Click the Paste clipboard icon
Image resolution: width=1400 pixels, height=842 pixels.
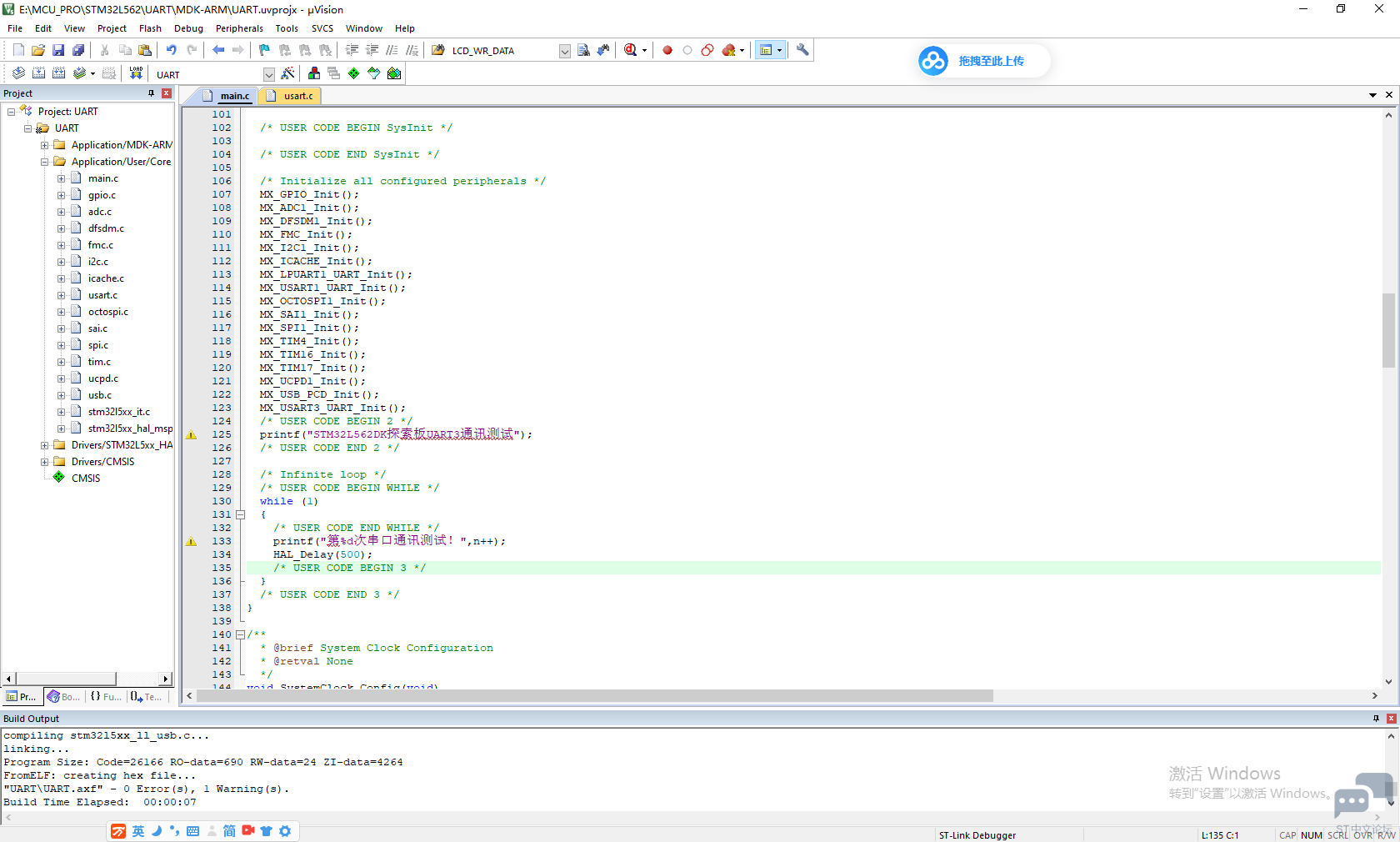point(145,50)
